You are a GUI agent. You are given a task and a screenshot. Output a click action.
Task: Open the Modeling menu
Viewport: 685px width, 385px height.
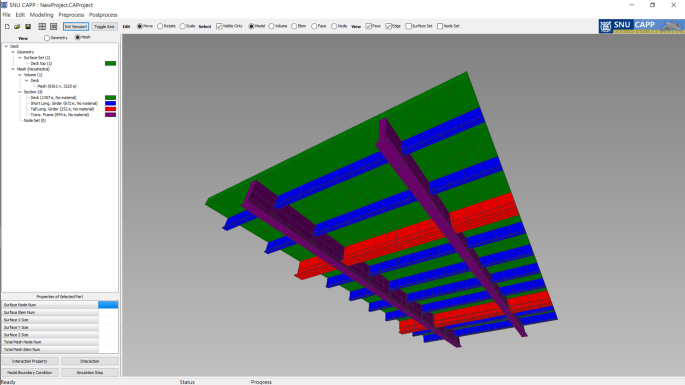point(42,15)
